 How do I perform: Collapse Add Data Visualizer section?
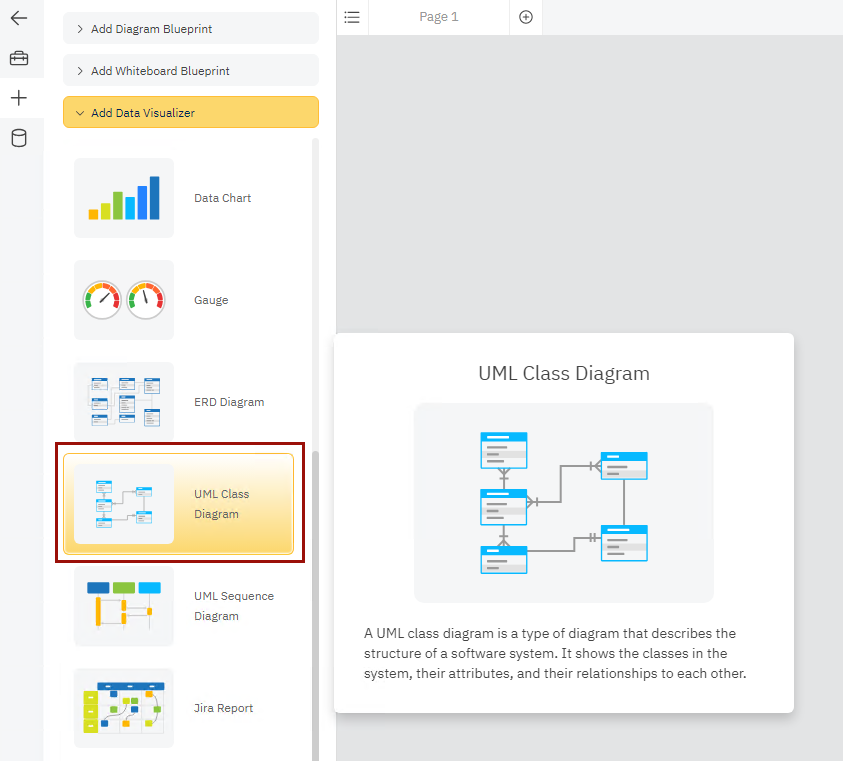coord(191,113)
